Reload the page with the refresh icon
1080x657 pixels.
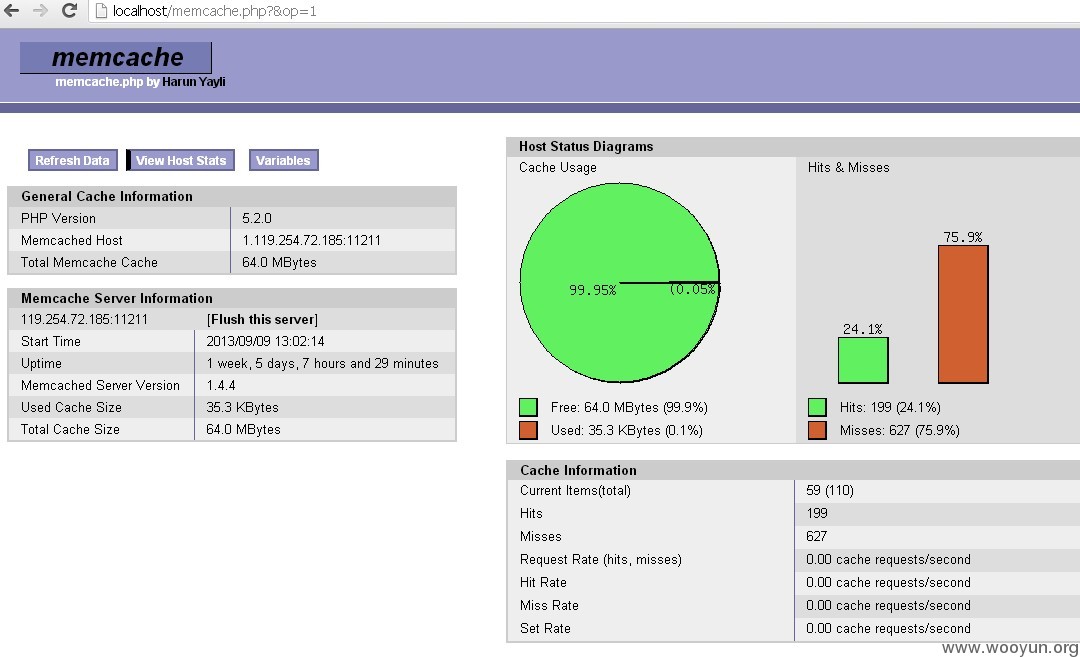[x=69, y=10]
